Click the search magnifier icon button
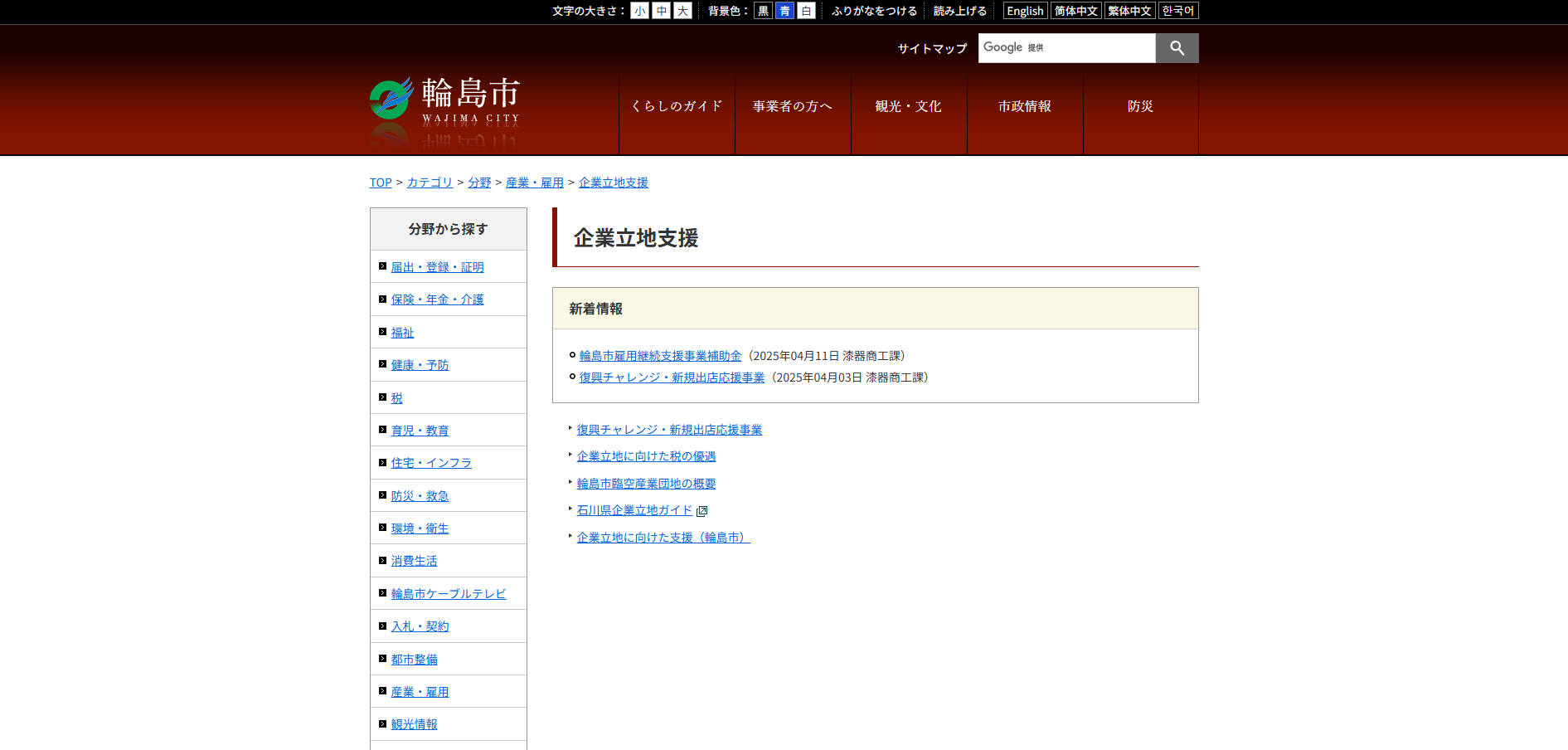 pos(1177,48)
